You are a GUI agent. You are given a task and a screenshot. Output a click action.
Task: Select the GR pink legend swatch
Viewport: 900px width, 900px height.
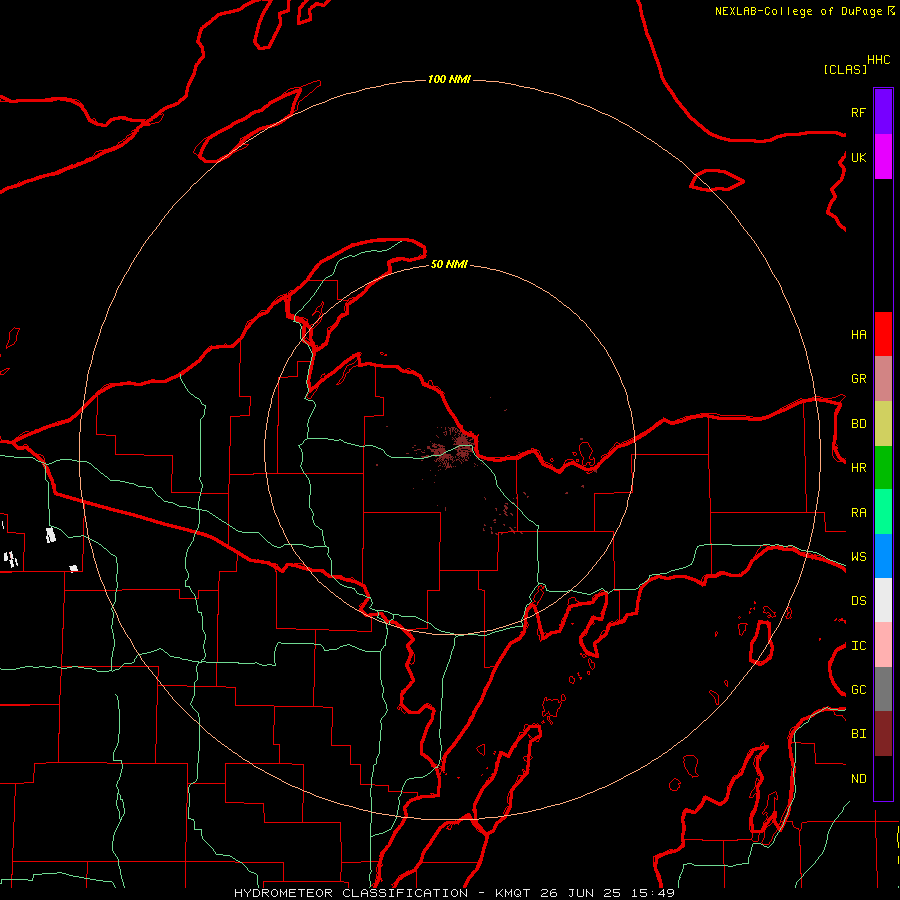(x=883, y=379)
